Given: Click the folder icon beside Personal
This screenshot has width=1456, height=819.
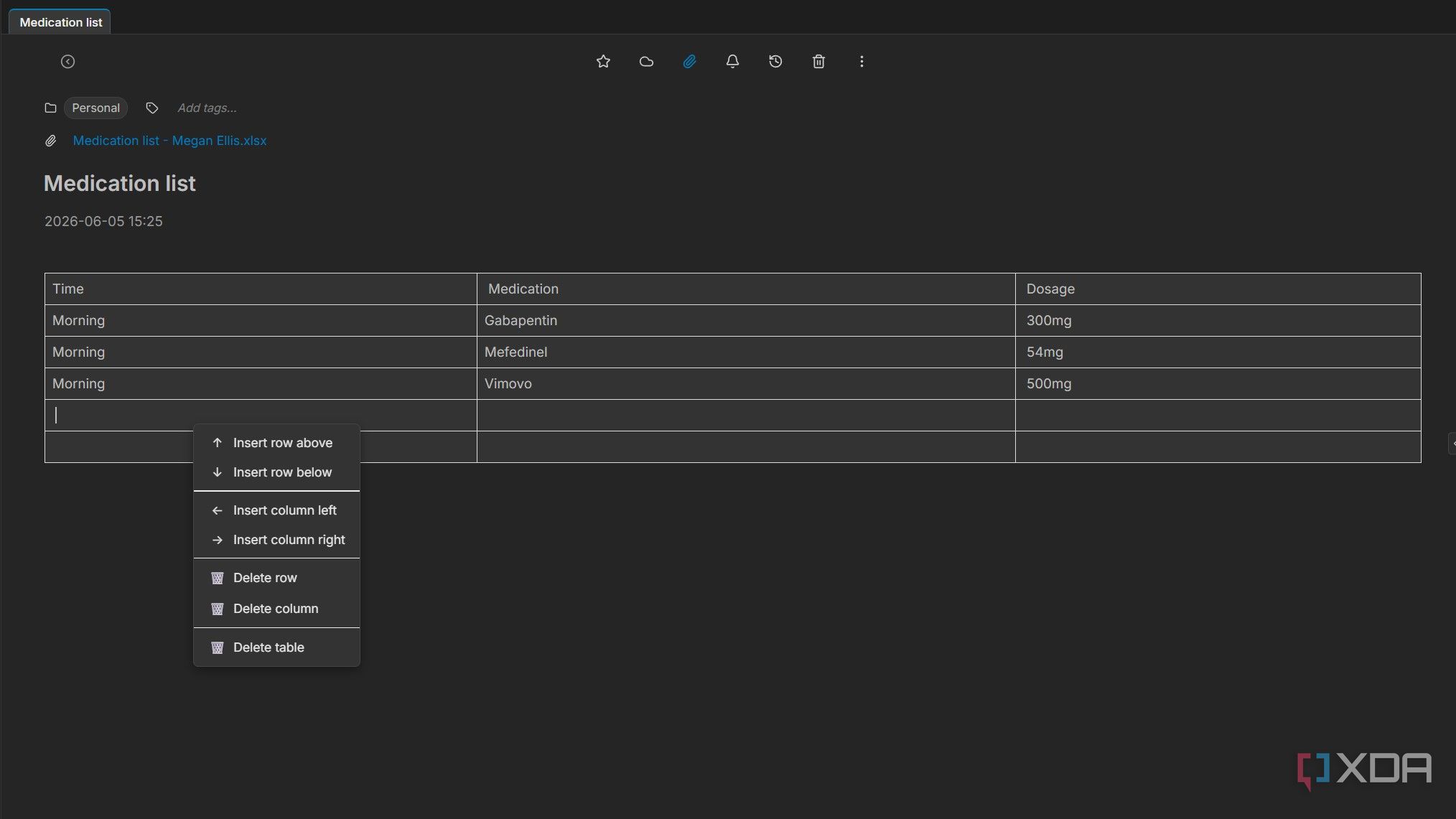Looking at the screenshot, I should coord(50,108).
